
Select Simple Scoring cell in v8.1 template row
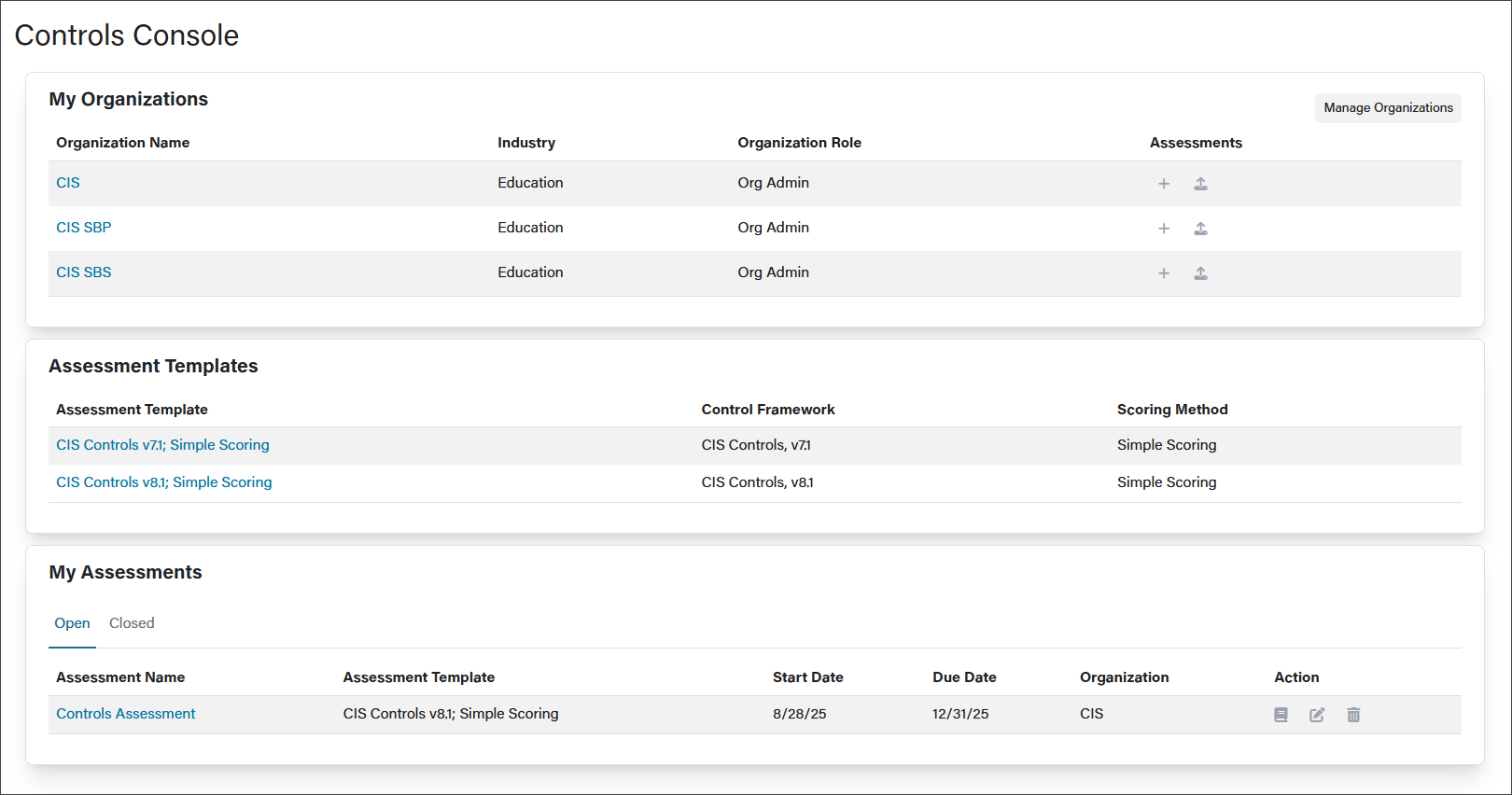pyautogui.click(x=1167, y=482)
